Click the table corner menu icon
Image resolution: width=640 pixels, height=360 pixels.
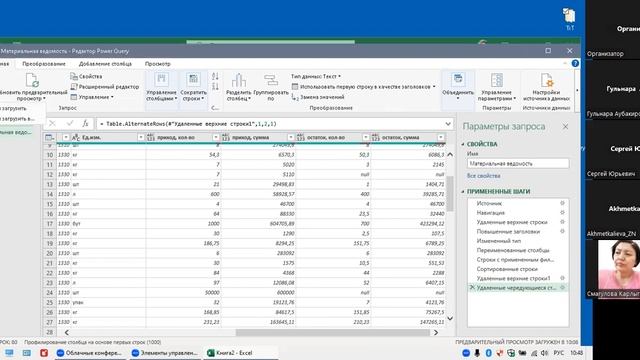(x=49, y=138)
